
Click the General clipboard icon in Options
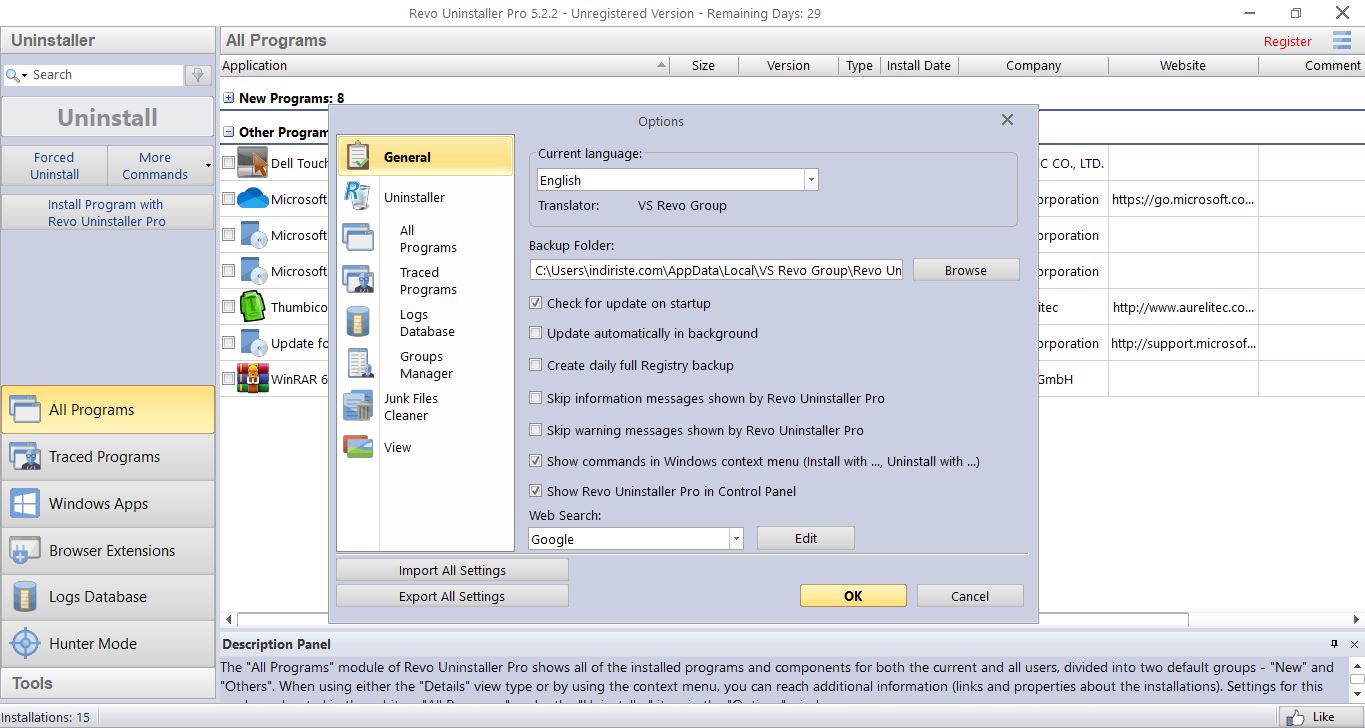pos(359,157)
